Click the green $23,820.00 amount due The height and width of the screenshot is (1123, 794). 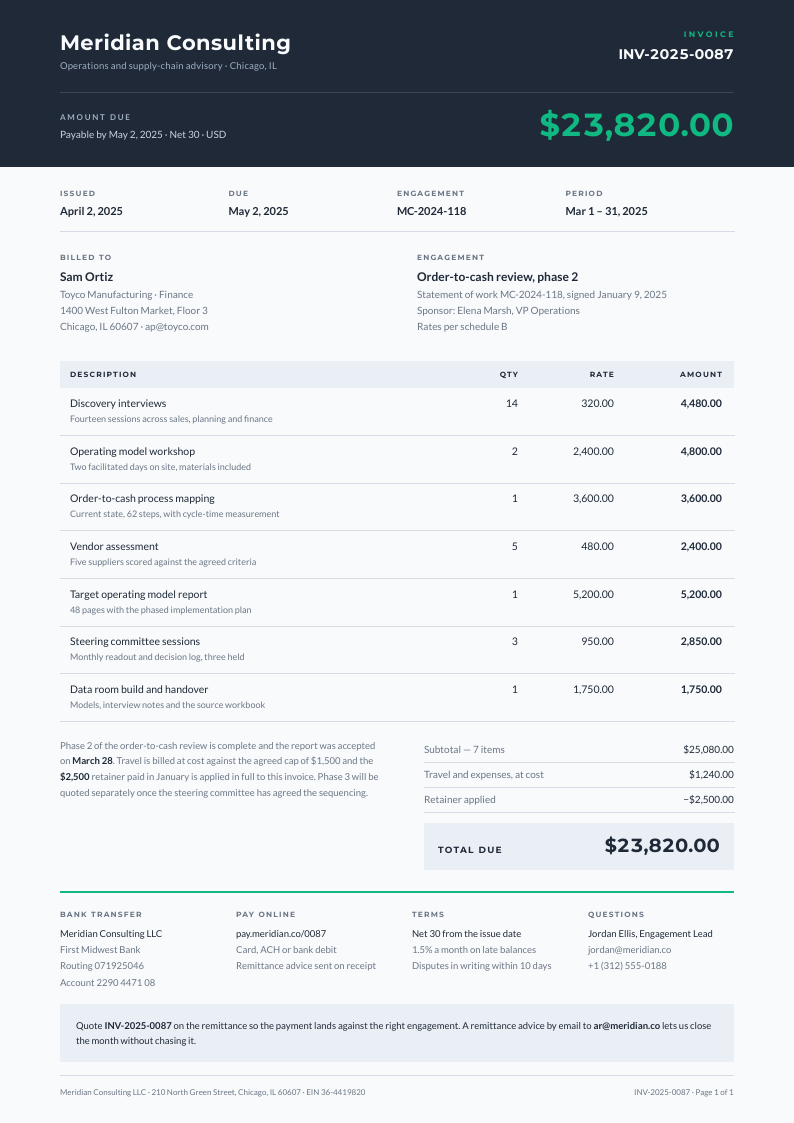point(636,125)
